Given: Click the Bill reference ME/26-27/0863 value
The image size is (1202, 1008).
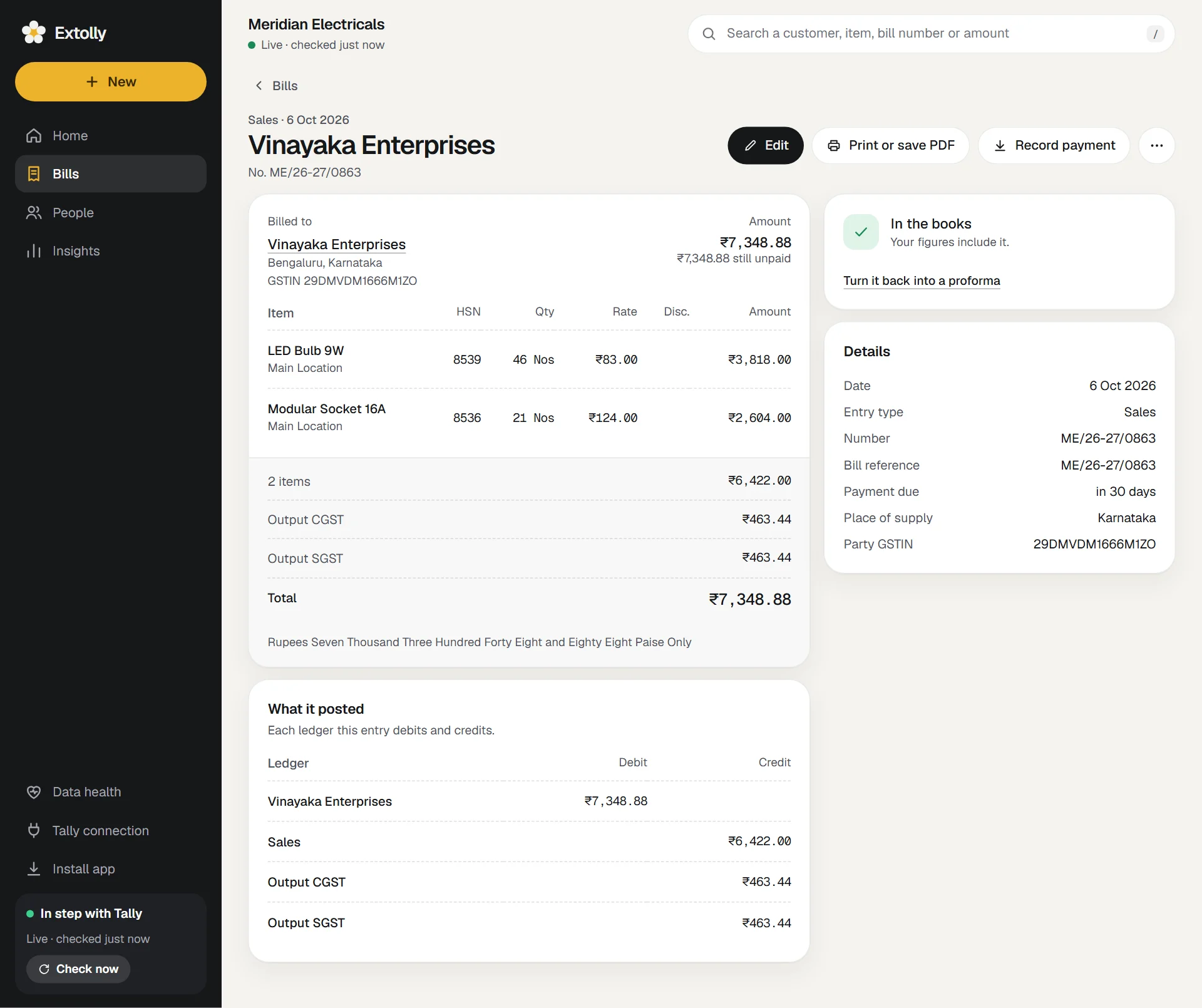Looking at the screenshot, I should click(x=1108, y=465).
